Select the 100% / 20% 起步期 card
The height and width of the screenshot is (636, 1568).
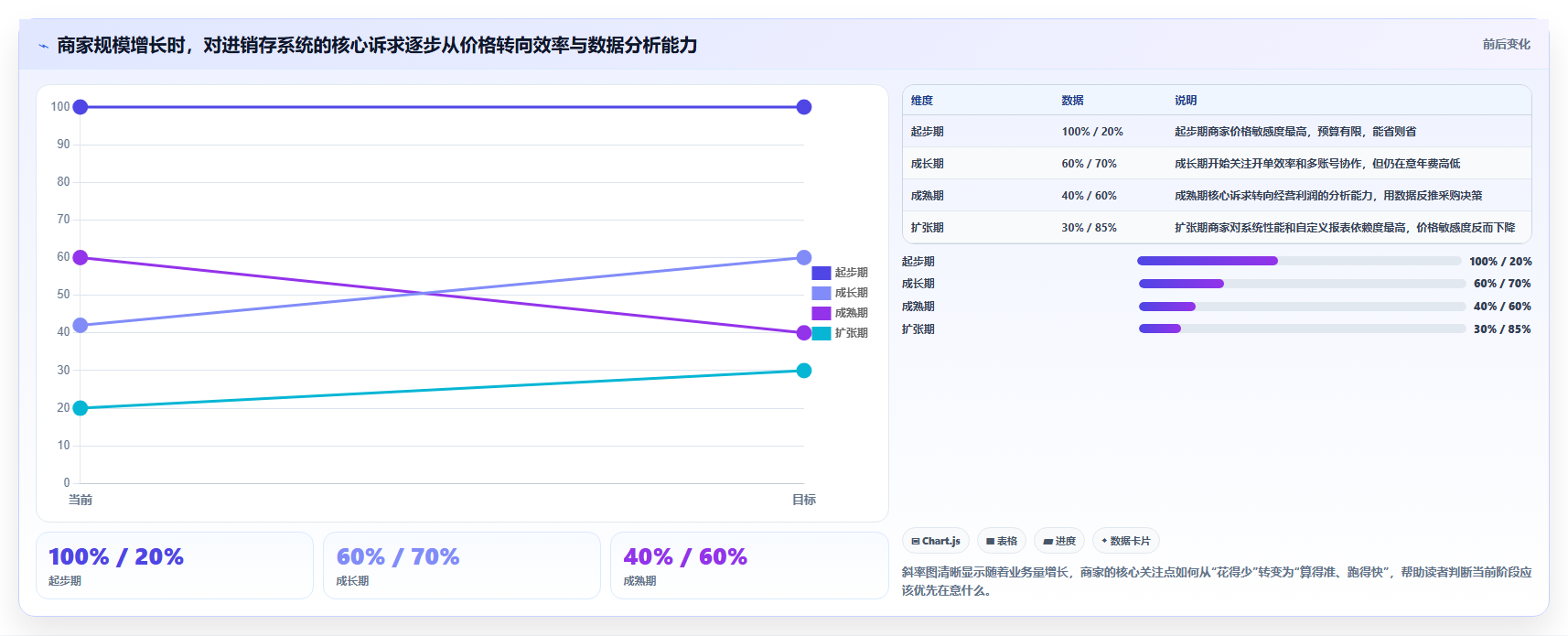(175, 566)
